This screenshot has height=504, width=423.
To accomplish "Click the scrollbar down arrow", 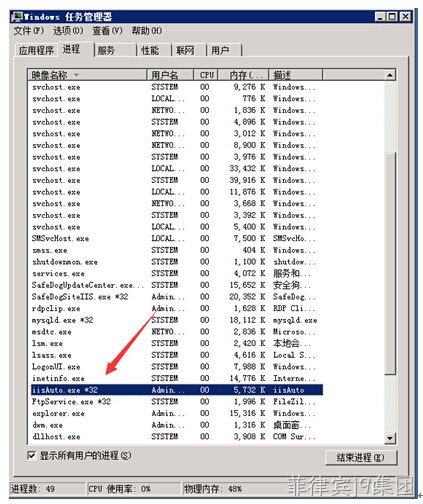I will [x=390, y=438].
